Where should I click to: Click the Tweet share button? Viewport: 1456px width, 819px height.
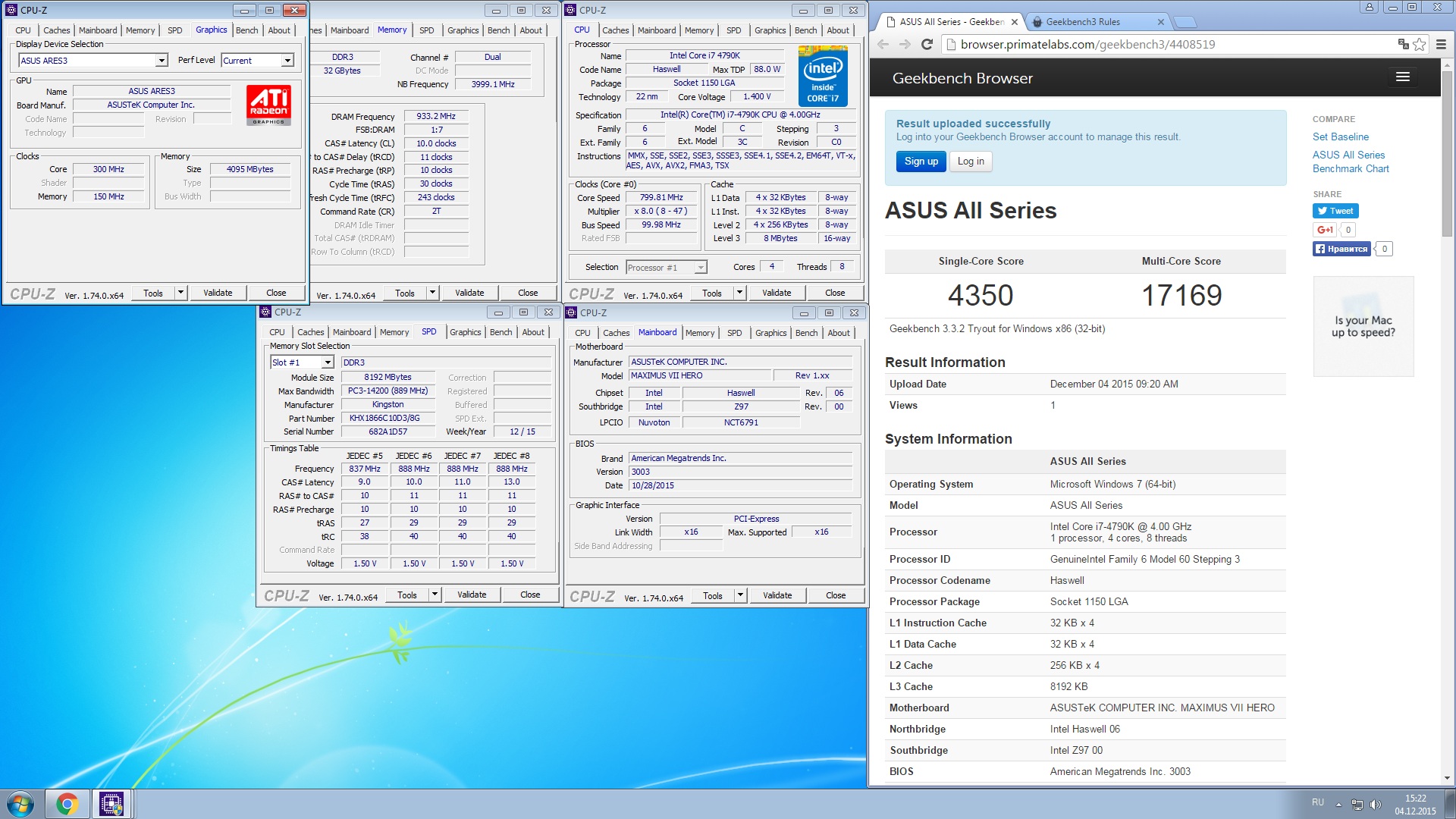(1335, 211)
